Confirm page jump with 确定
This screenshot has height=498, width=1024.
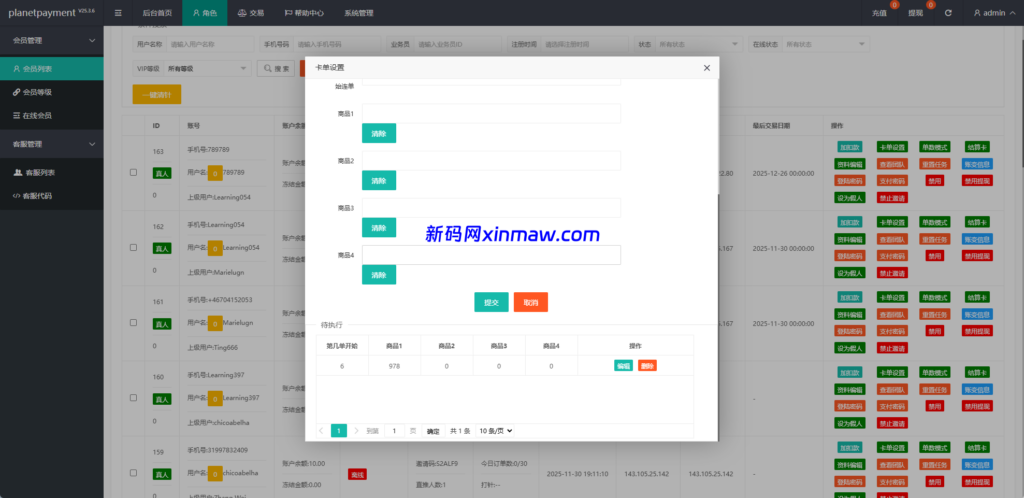[x=433, y=431]
